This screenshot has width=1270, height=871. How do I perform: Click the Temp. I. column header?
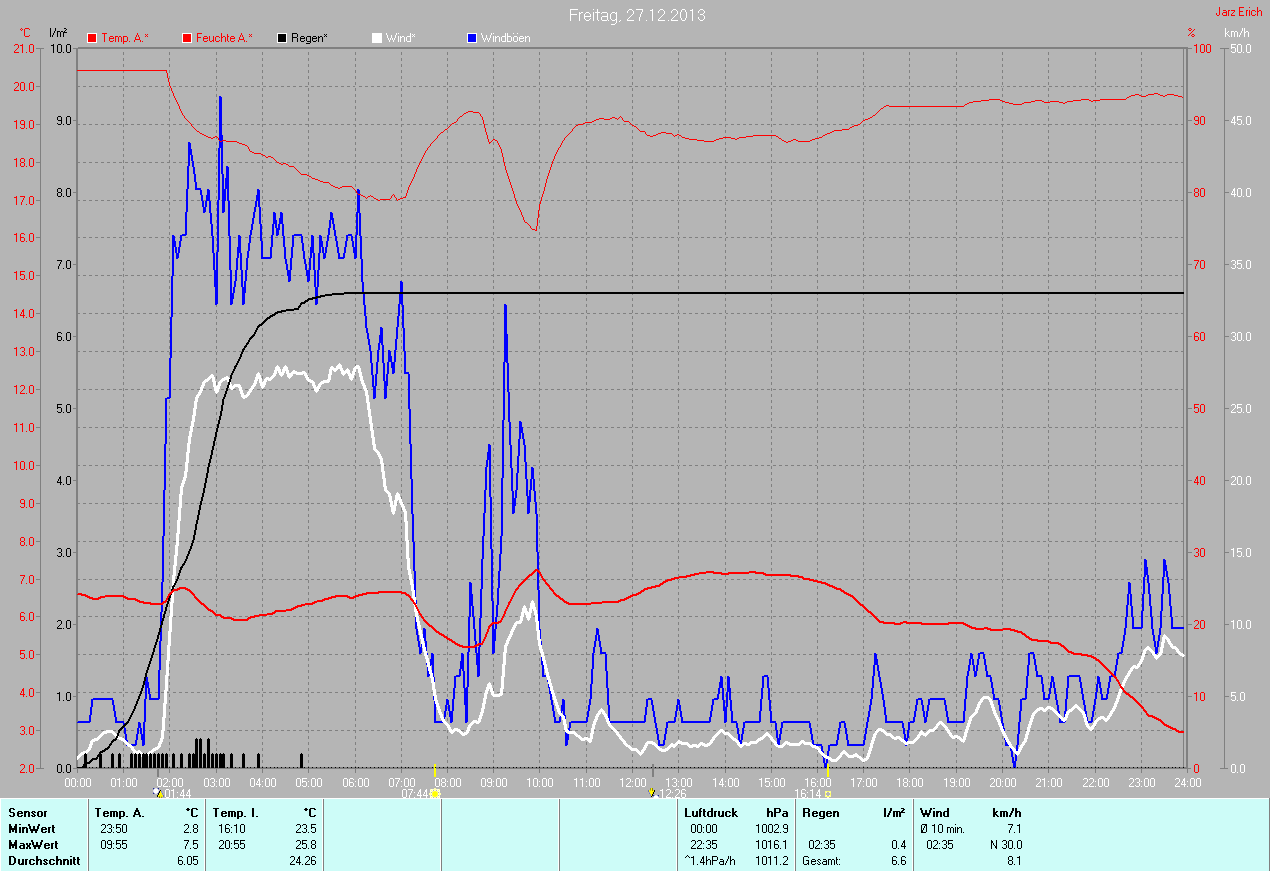coord(236,813)
